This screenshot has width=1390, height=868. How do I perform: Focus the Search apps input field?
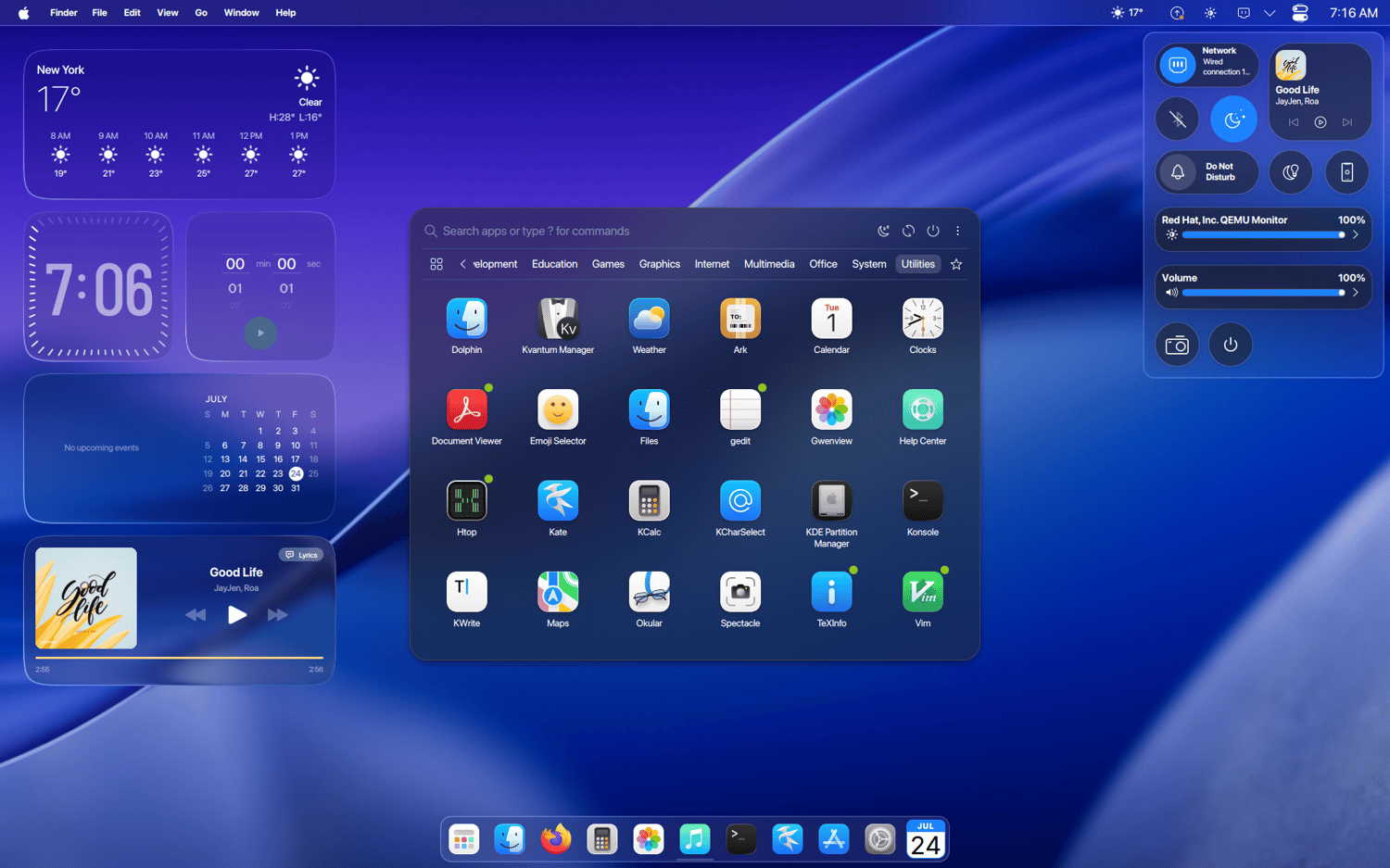coord(649,231)
